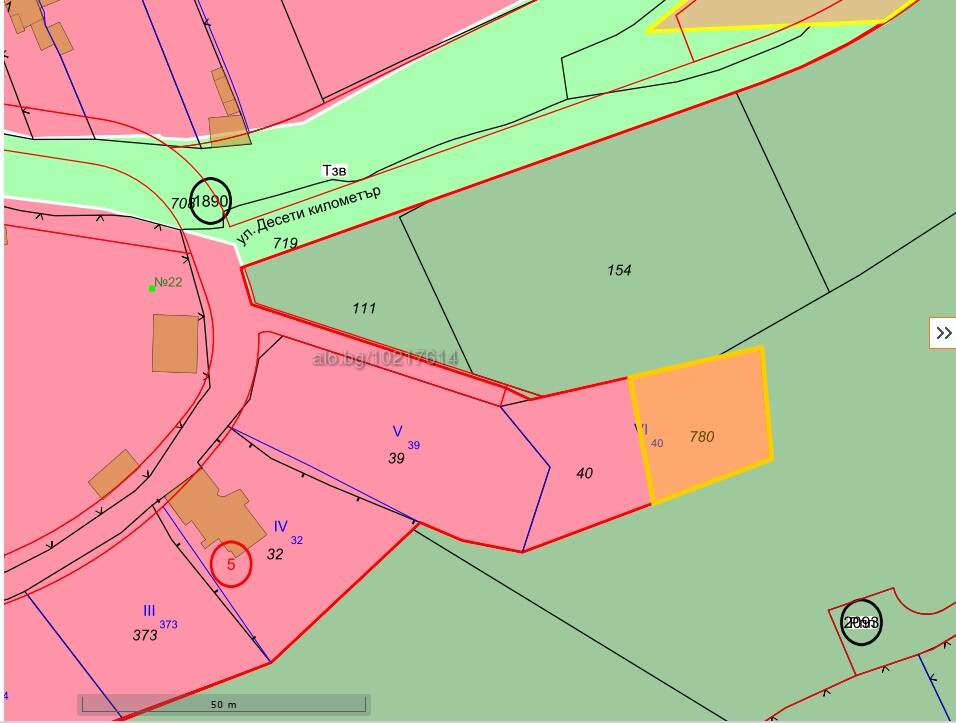Click the black italic parcel number 40
Image resolution: width=956 pixels, height=723 pixels.
[584, 473]
